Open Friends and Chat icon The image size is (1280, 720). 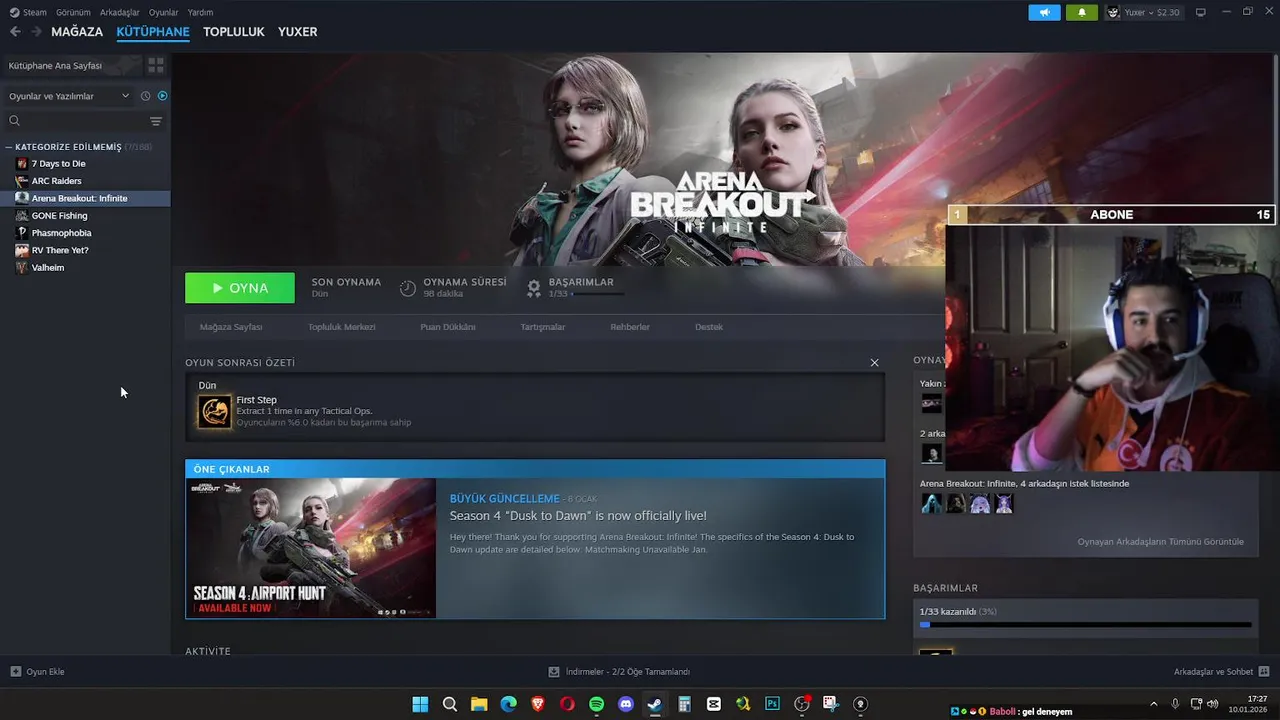coord(1264,672)
